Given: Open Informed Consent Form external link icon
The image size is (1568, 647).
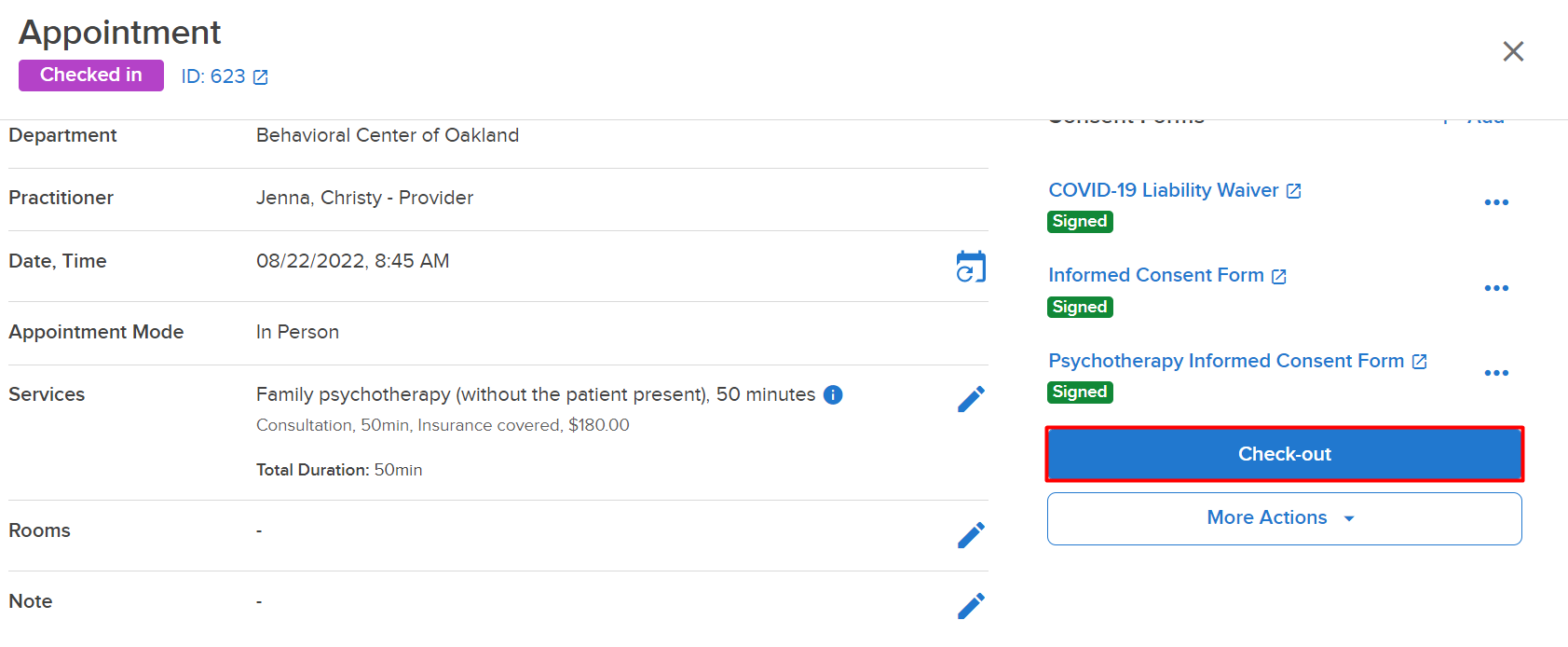Looking at the screenshot, I should tap(1279, 277).
